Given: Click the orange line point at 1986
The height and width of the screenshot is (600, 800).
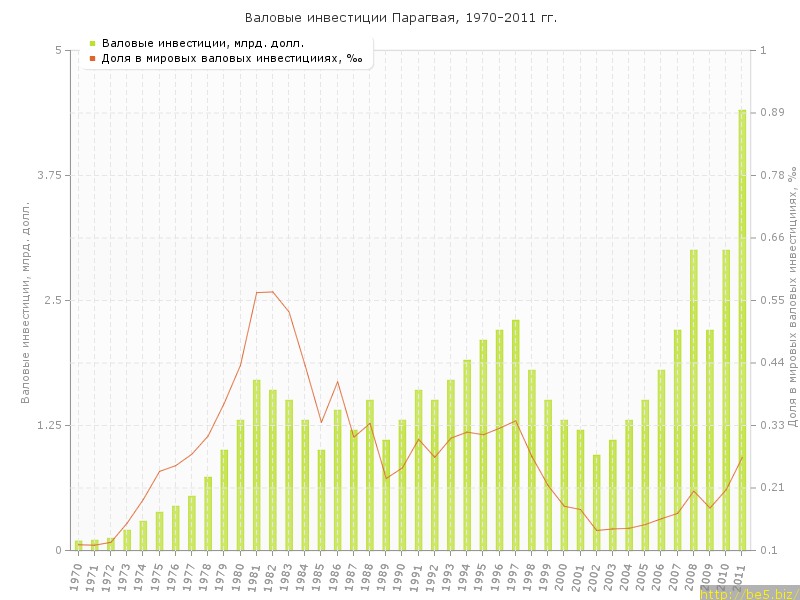Looking at the screenshot, I should pos(338,381).
